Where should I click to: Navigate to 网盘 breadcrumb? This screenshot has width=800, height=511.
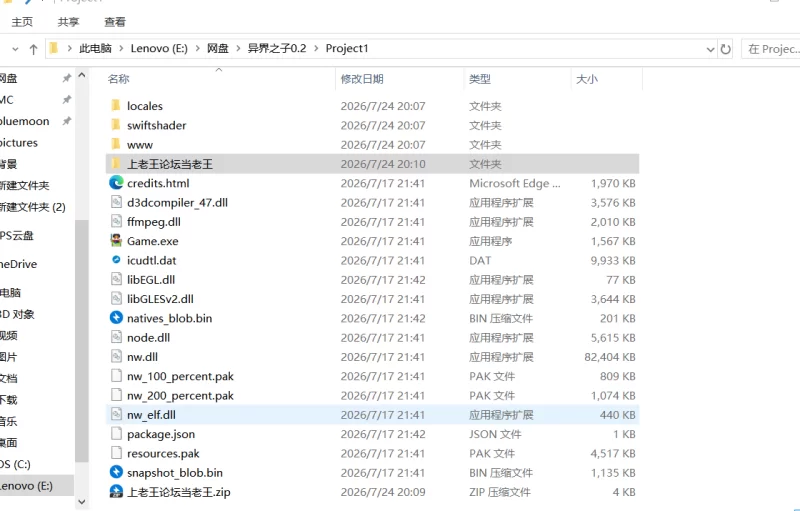click(x=218, y=48)
